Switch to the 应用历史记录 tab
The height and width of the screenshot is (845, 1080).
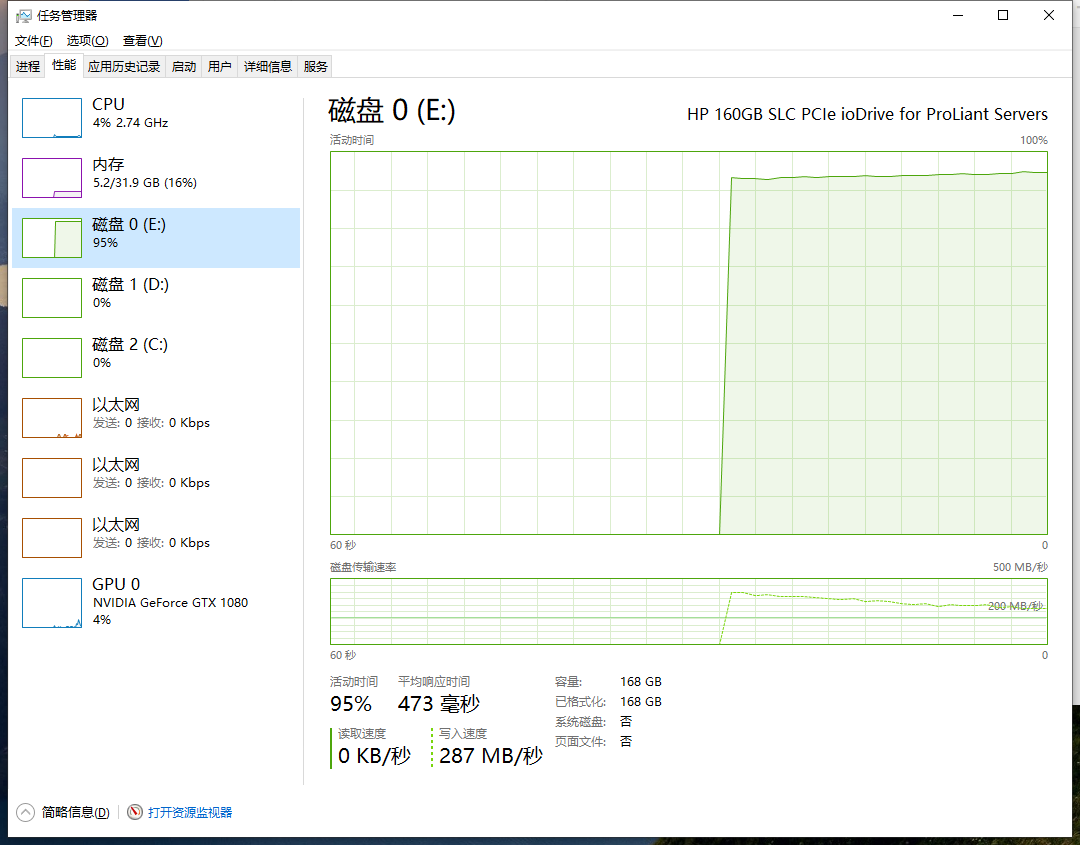click(124, 67)
